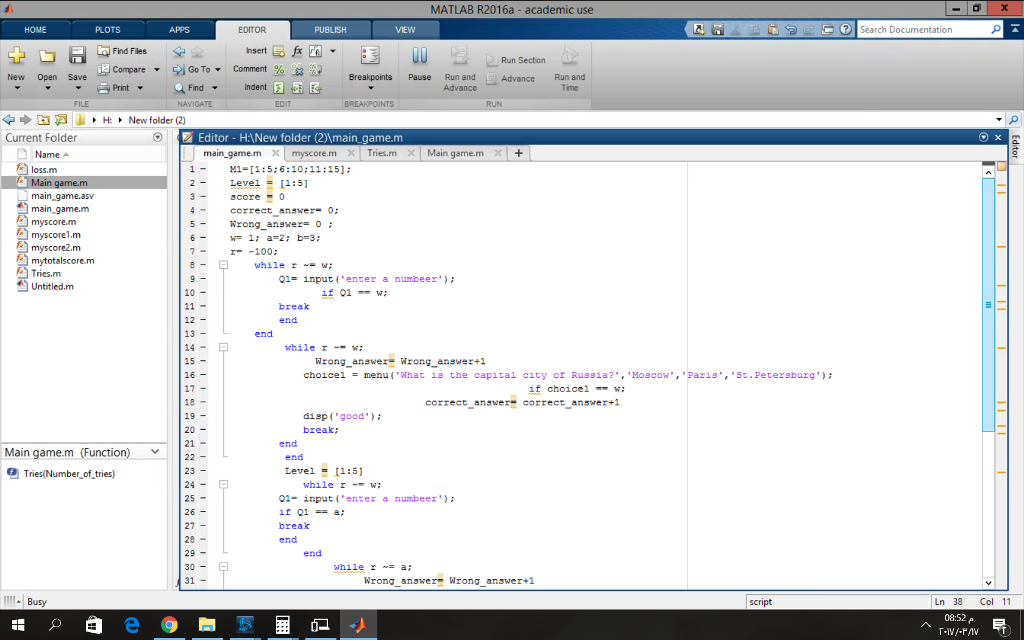Click the editor scroll down arrow
The height and width of the screenshot is (640, 1024).
tap(988, 583)
